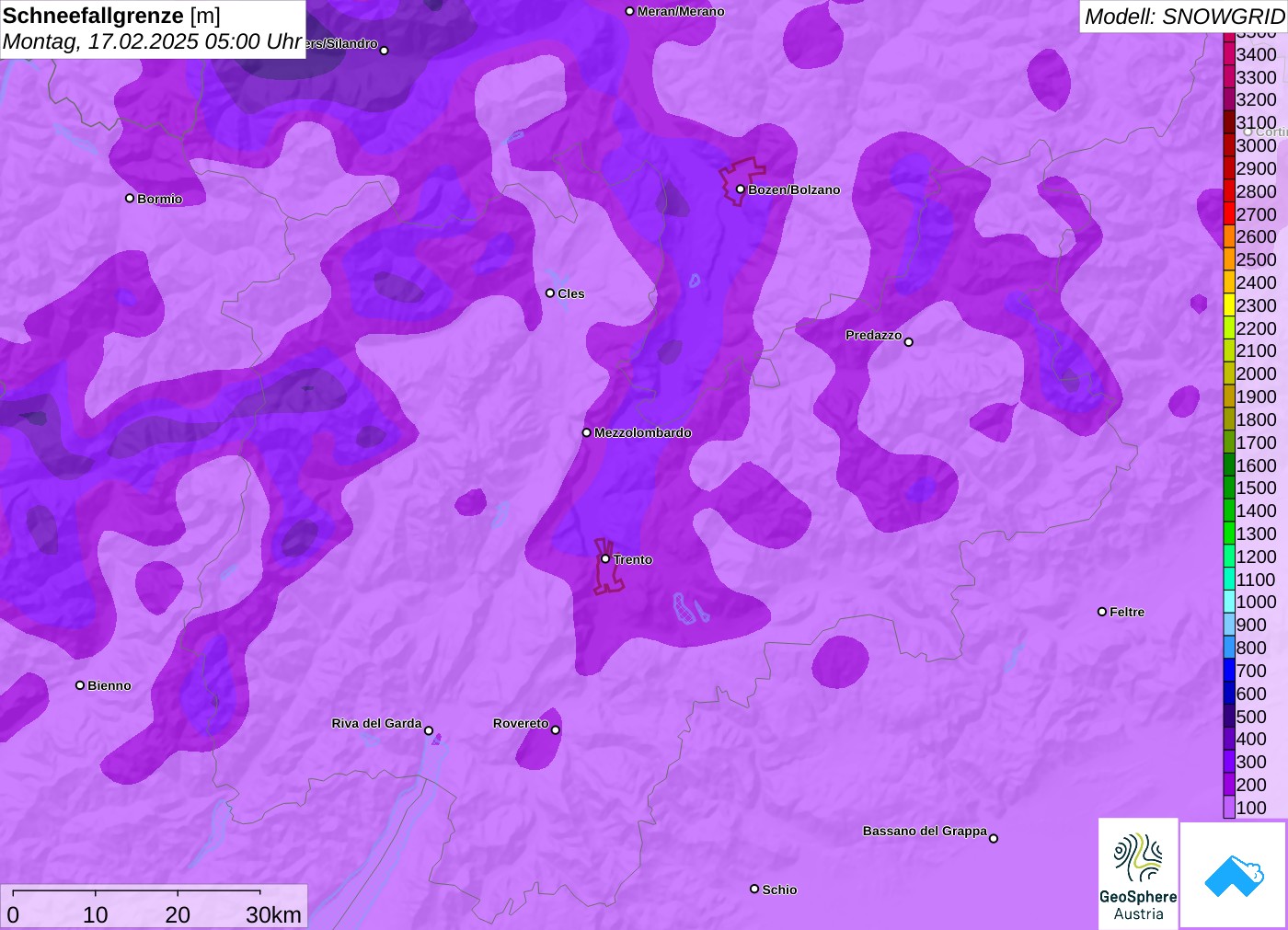Click the red city outline at Bozen/Bolzano
The height and width of the screenshot is (930, 1288).
pyautogui.click(x=742, y=181)
